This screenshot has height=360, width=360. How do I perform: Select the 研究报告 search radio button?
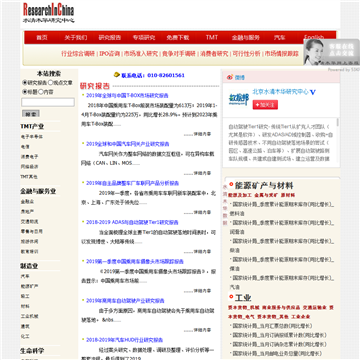25,82
